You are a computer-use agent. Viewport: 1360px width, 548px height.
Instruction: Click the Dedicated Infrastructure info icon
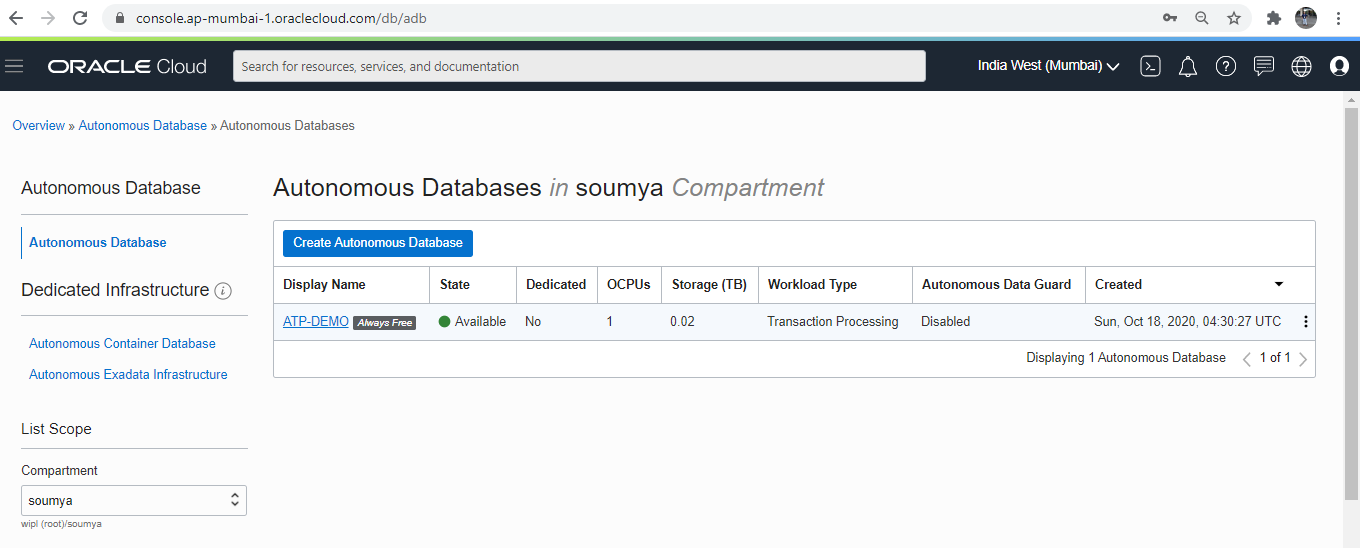pyautogui.click(x=223, y=291)
